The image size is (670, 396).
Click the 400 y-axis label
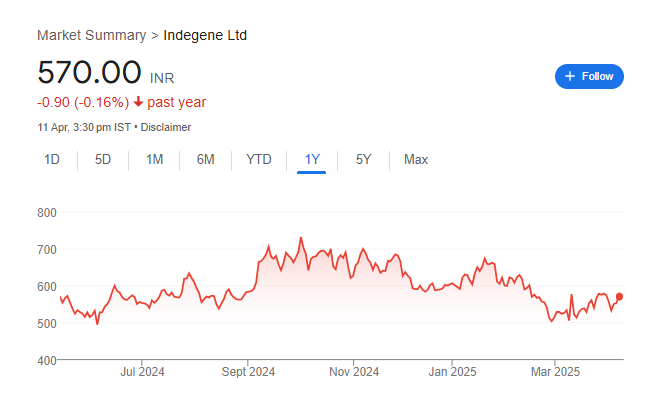pos(47,361)
